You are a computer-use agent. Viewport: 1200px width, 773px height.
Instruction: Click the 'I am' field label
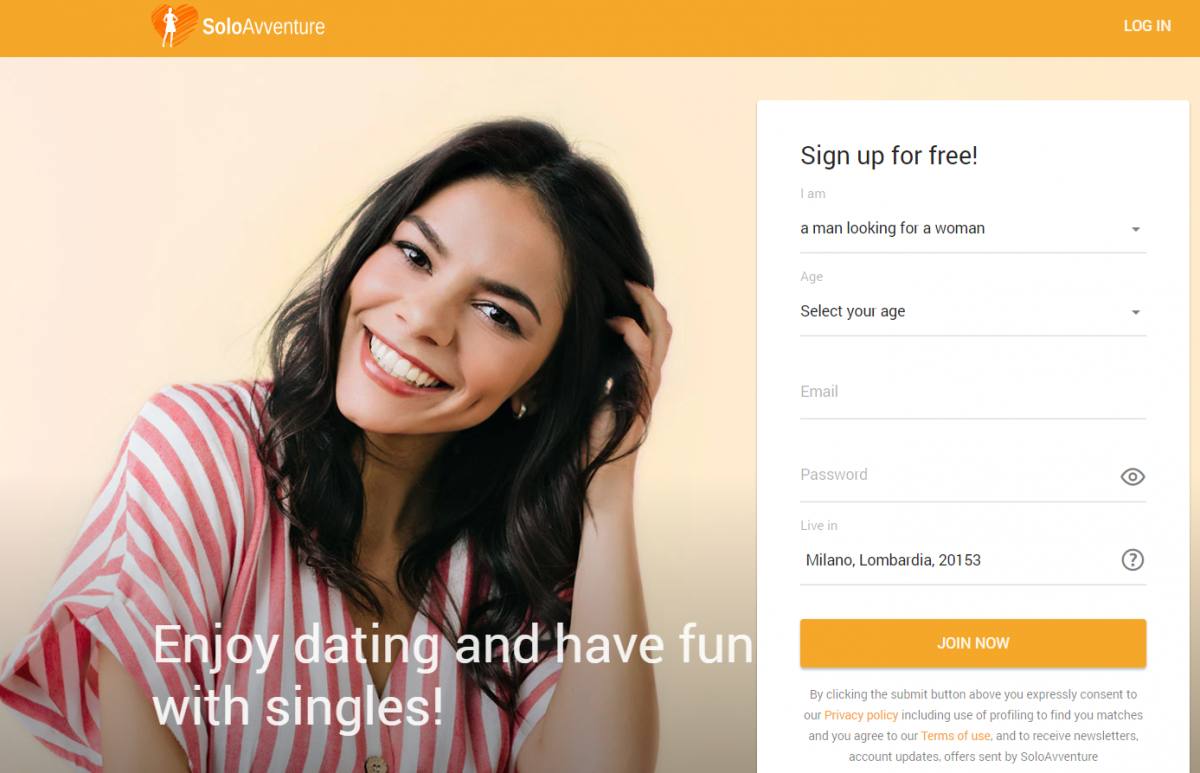[x=813, y=194]
